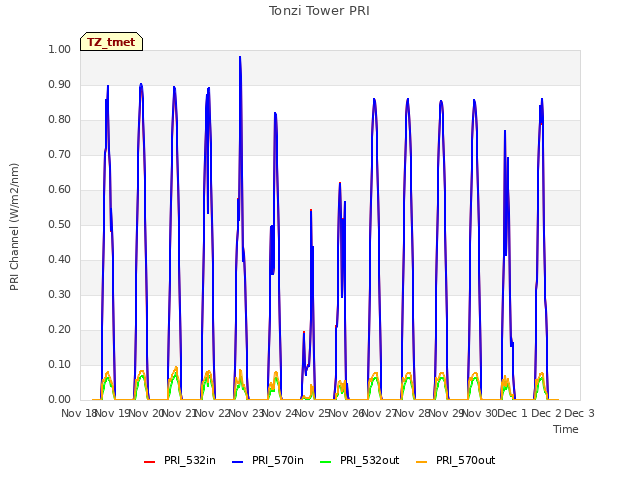Select the PRI_532in legend label
The height and width of the screenshot is (480, 640).
point(190,460)
